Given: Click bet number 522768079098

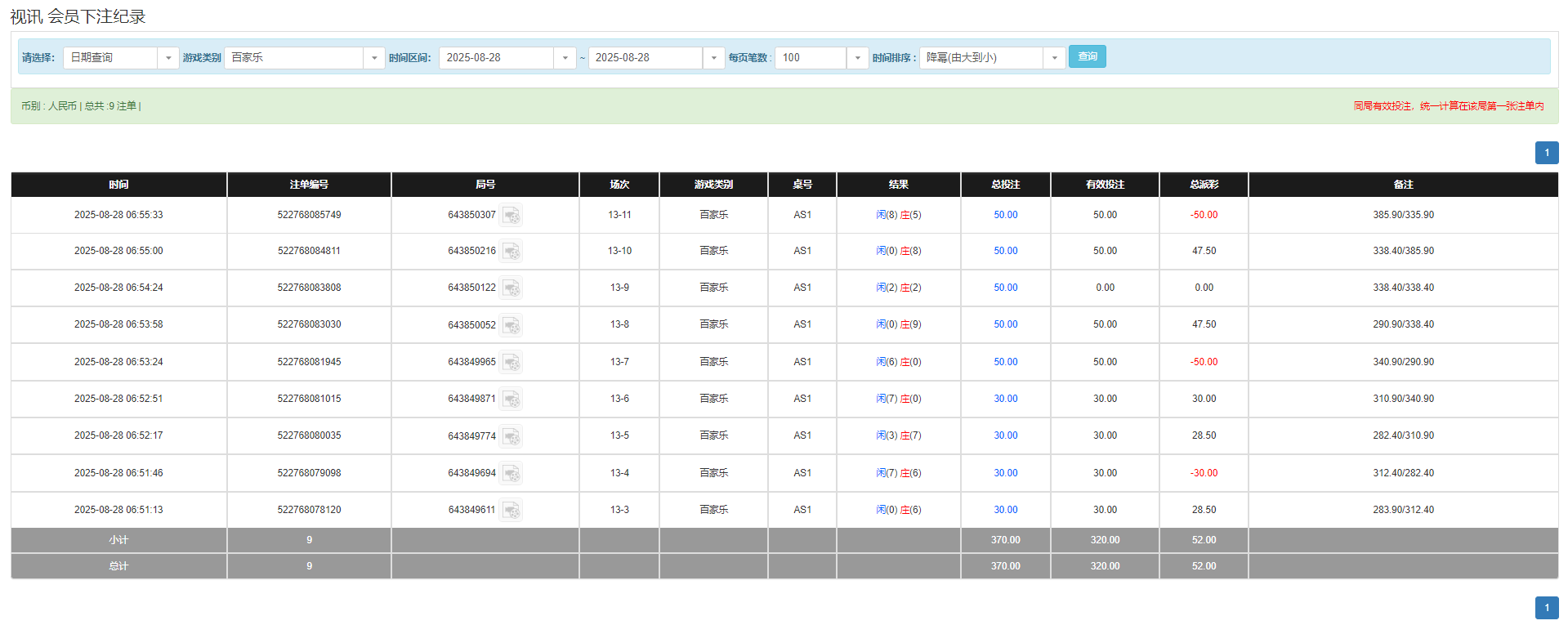Looking at the screenshot, I should (x=309, y=473).
